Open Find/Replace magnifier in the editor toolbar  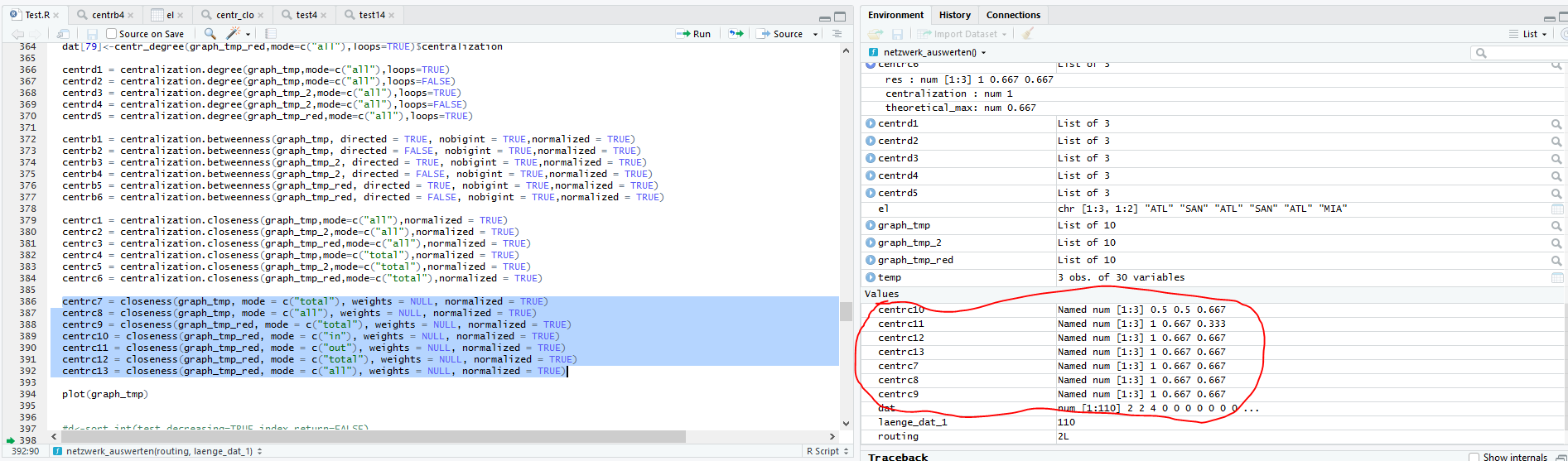[210, 34]
